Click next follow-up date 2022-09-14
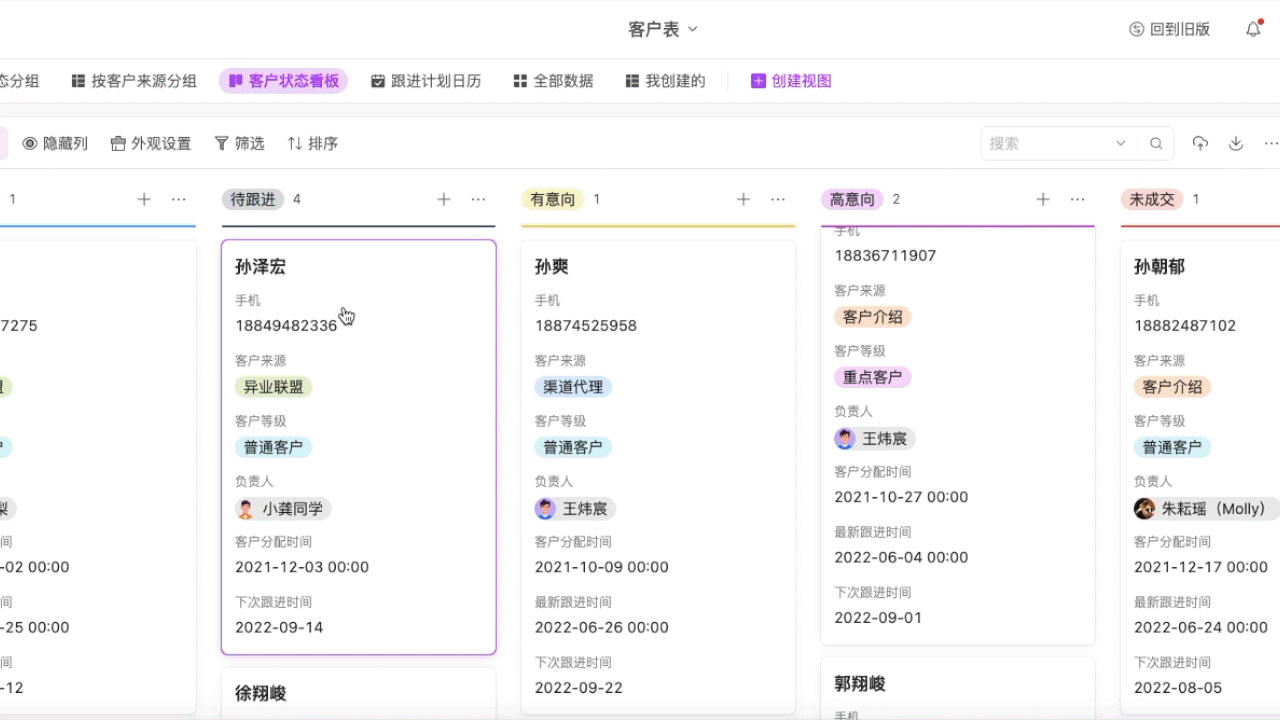The width and height of the screenshot is (1280, 720). 279,628
